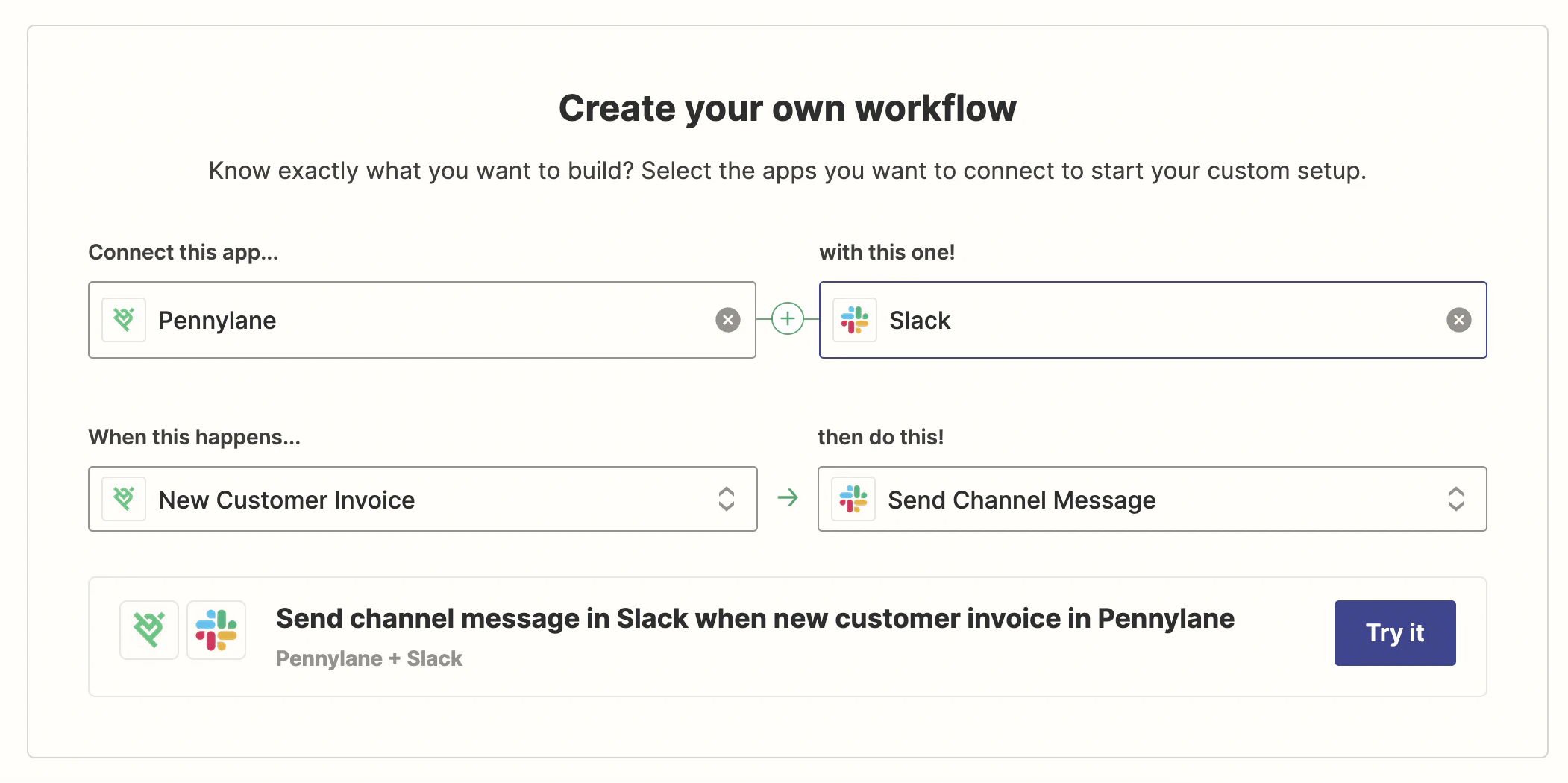Open the New Customer Invoice trigger dropdown
The height and width of the screenshot is (783, 1568).
[422, 499]
